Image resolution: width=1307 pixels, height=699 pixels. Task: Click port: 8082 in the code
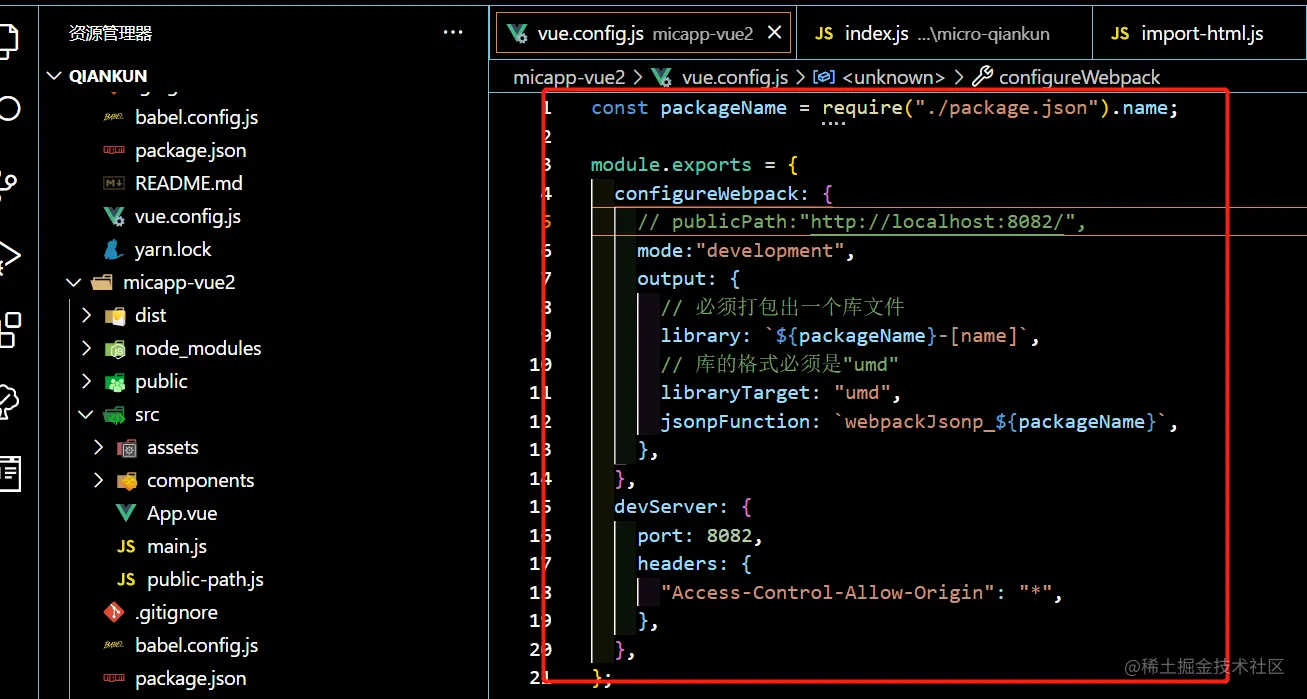coord(700,535)
